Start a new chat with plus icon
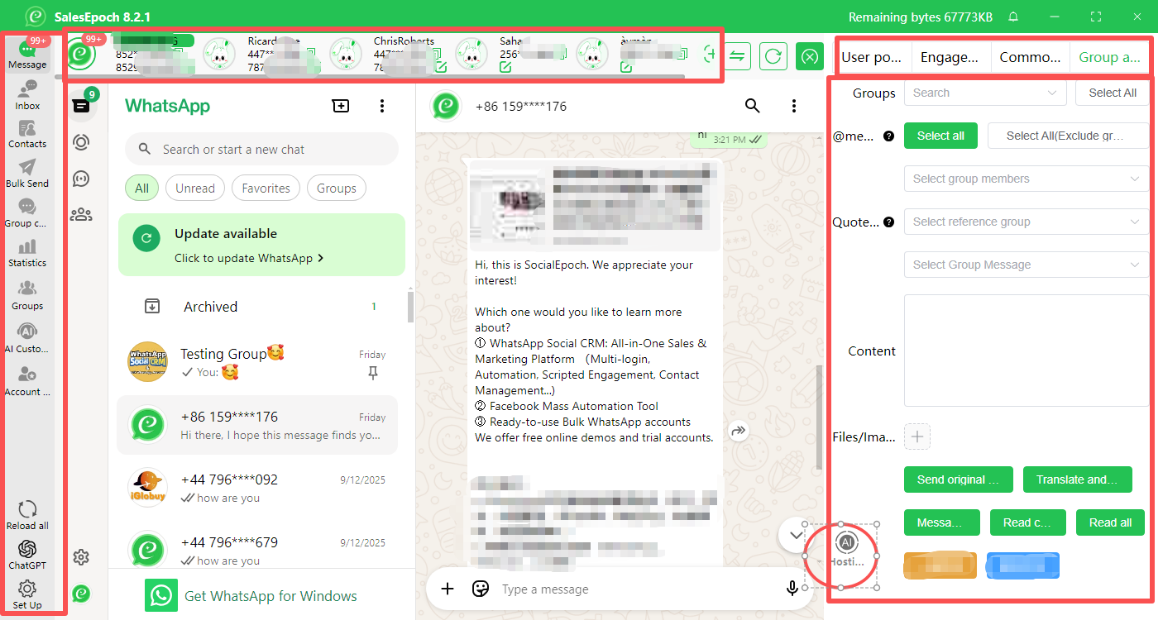1158x620 pixels. click(340, 106)
